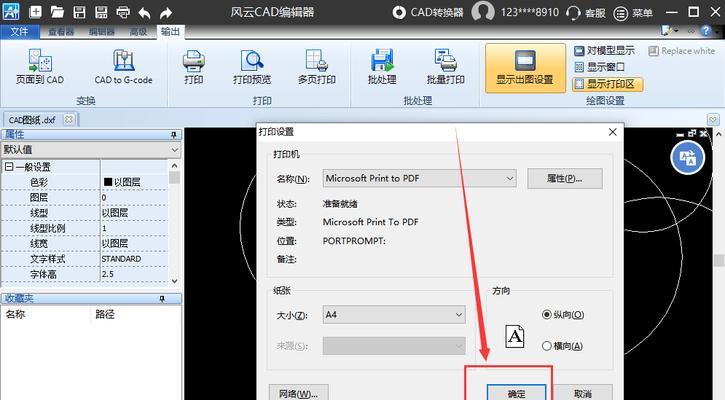Click account name 123****8910
Image resolution: width=725 pixels, height=400 pixels.
[530, 12]
